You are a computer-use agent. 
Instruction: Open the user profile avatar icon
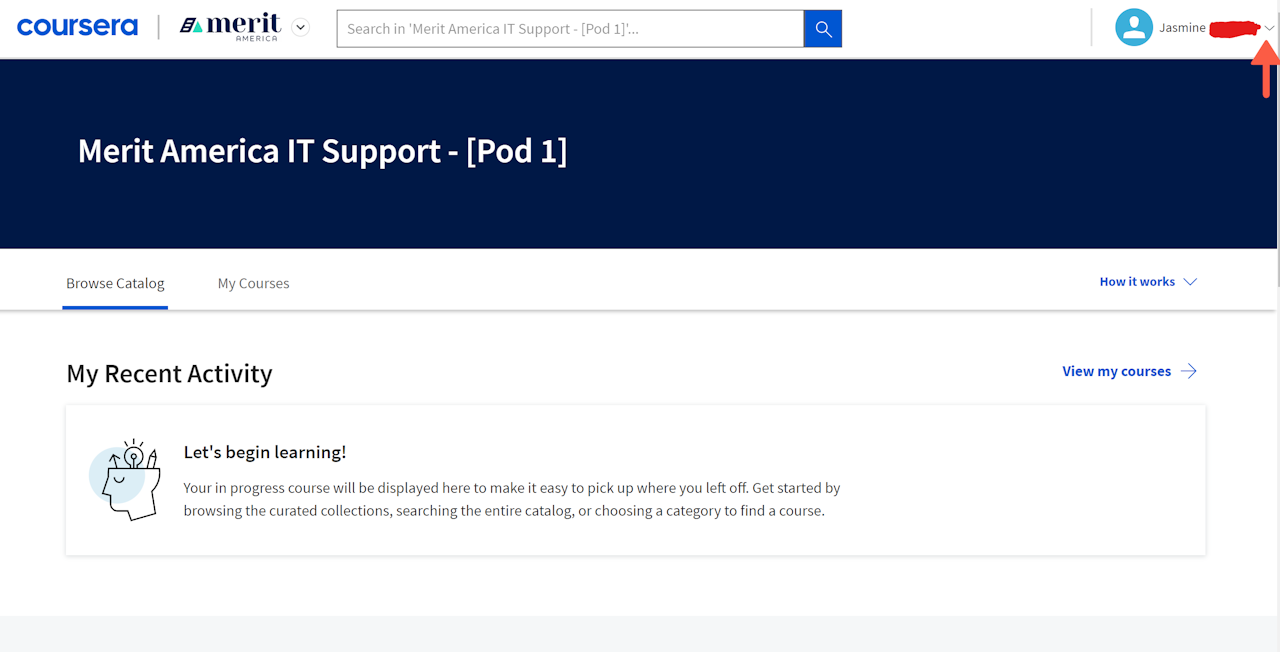[x=1134, y=28]
